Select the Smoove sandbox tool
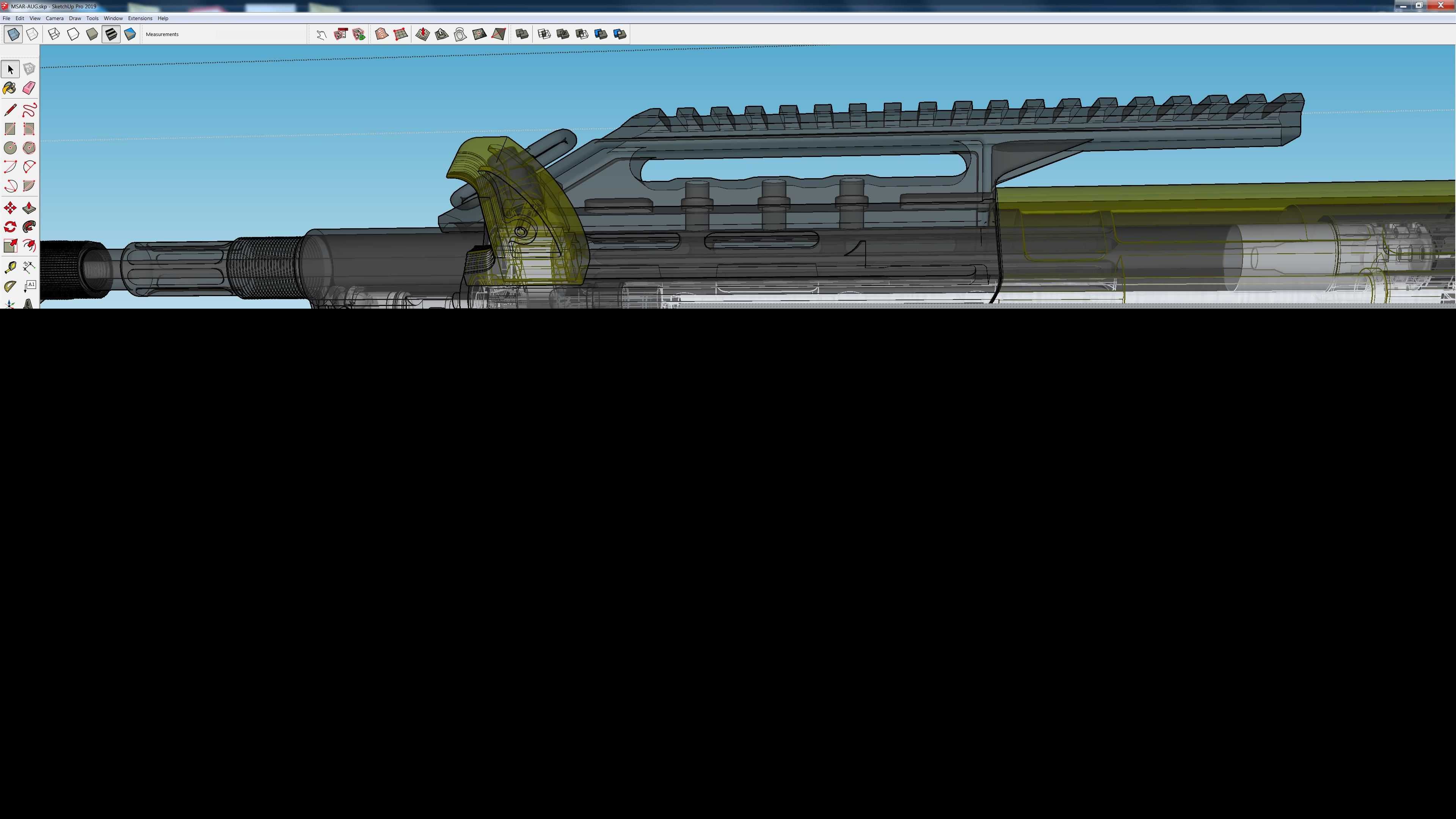 pyautogui.click(x=422, y=35)
